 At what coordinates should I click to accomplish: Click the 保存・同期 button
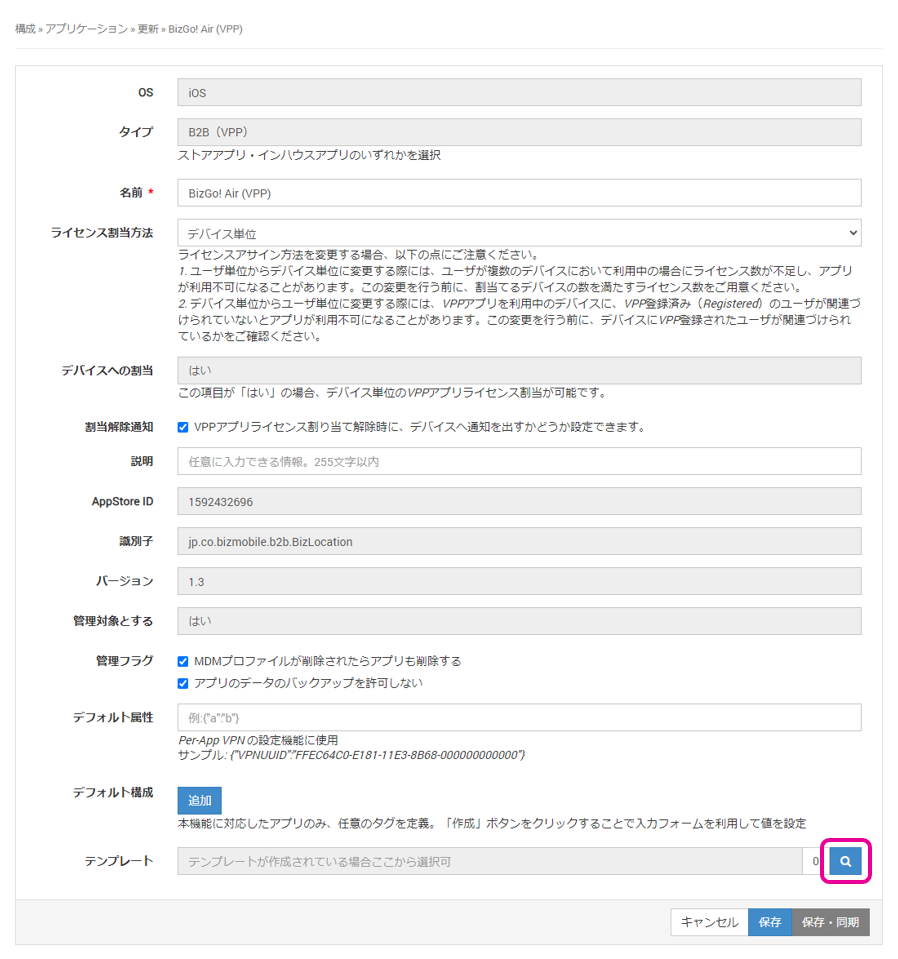tap(830, 922)
